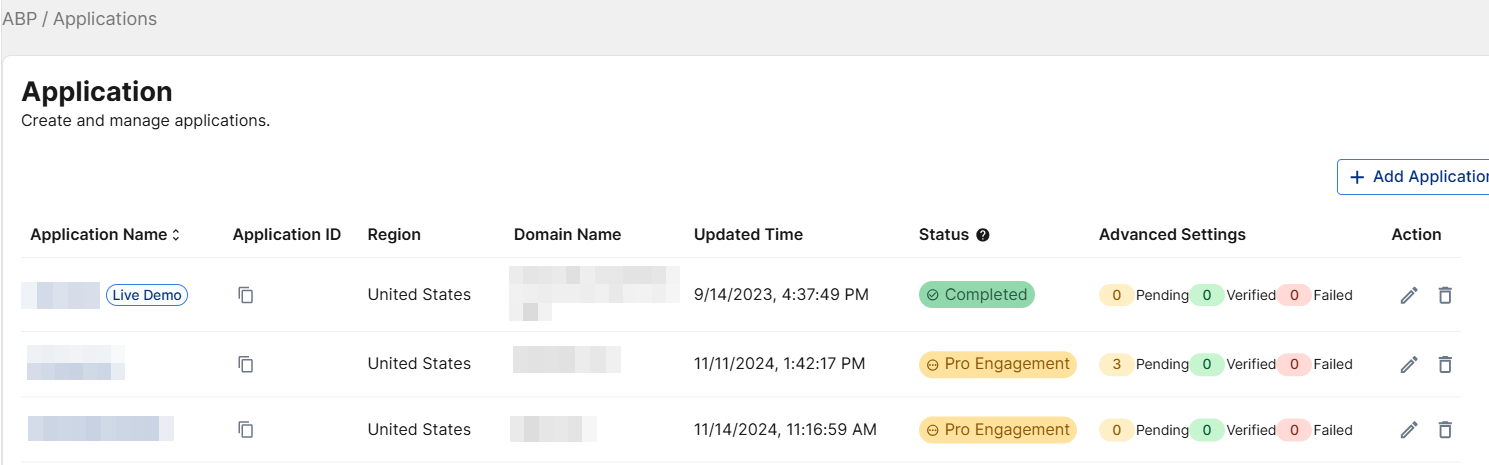The height and width of the screenshot is (465, 1489).
Task: Copy Application ID of the 11/14/2024 row
Action: pyautogui.click(x=246, y=430)
